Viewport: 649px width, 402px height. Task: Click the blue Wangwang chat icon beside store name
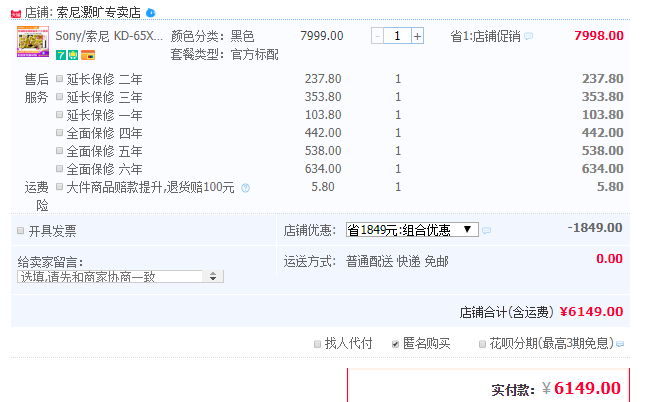[151, 13]
